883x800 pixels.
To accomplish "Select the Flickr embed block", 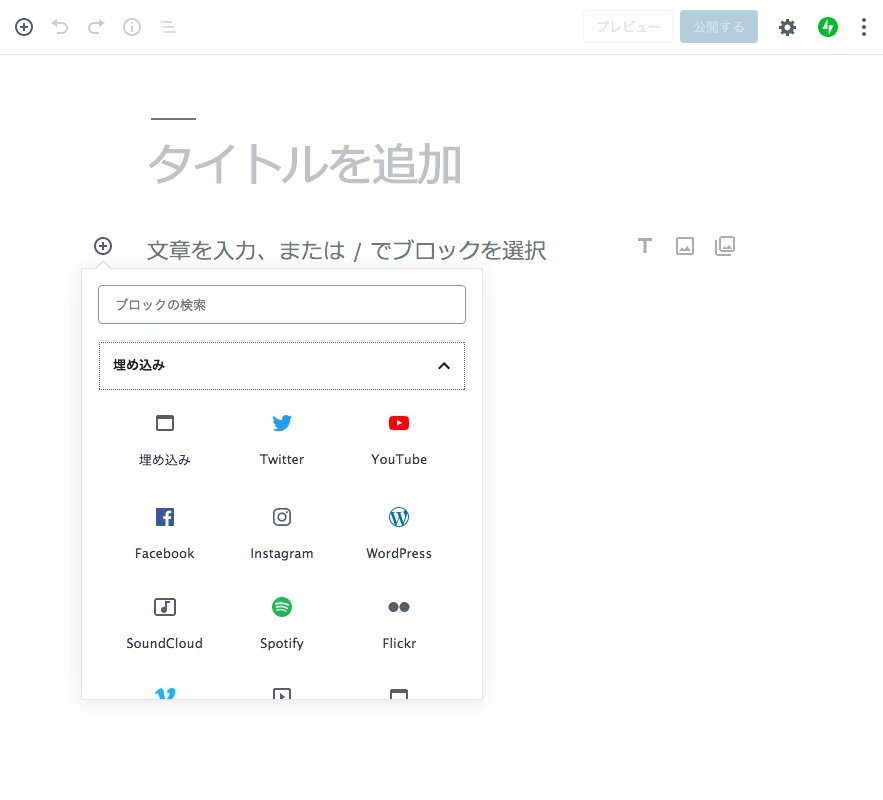I will tap(399, 625).
